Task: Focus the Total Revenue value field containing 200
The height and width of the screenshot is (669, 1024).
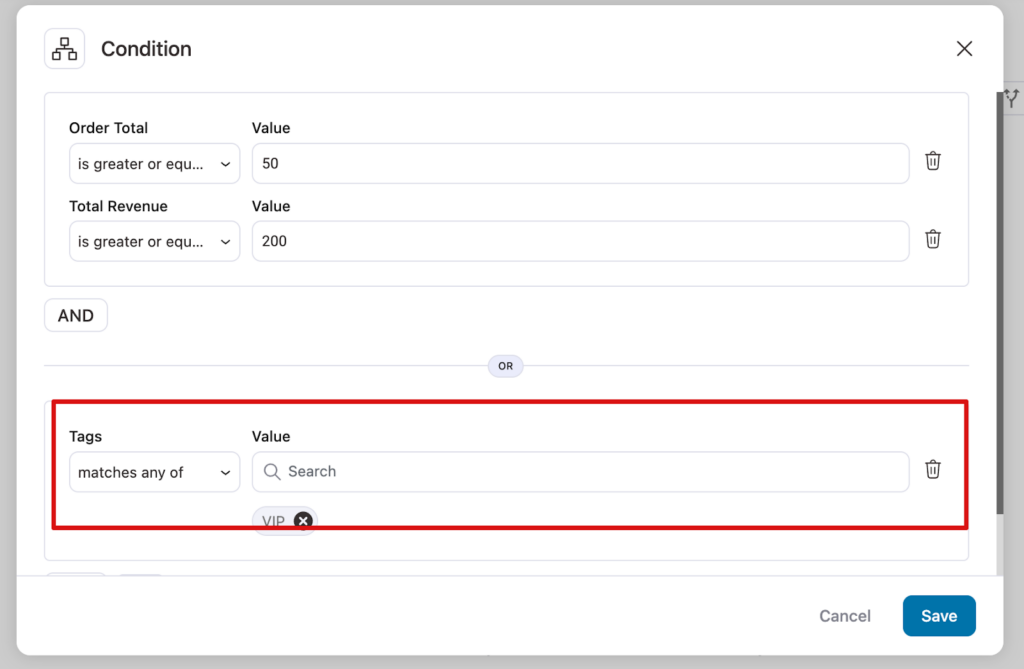Action: pos(580,242)
